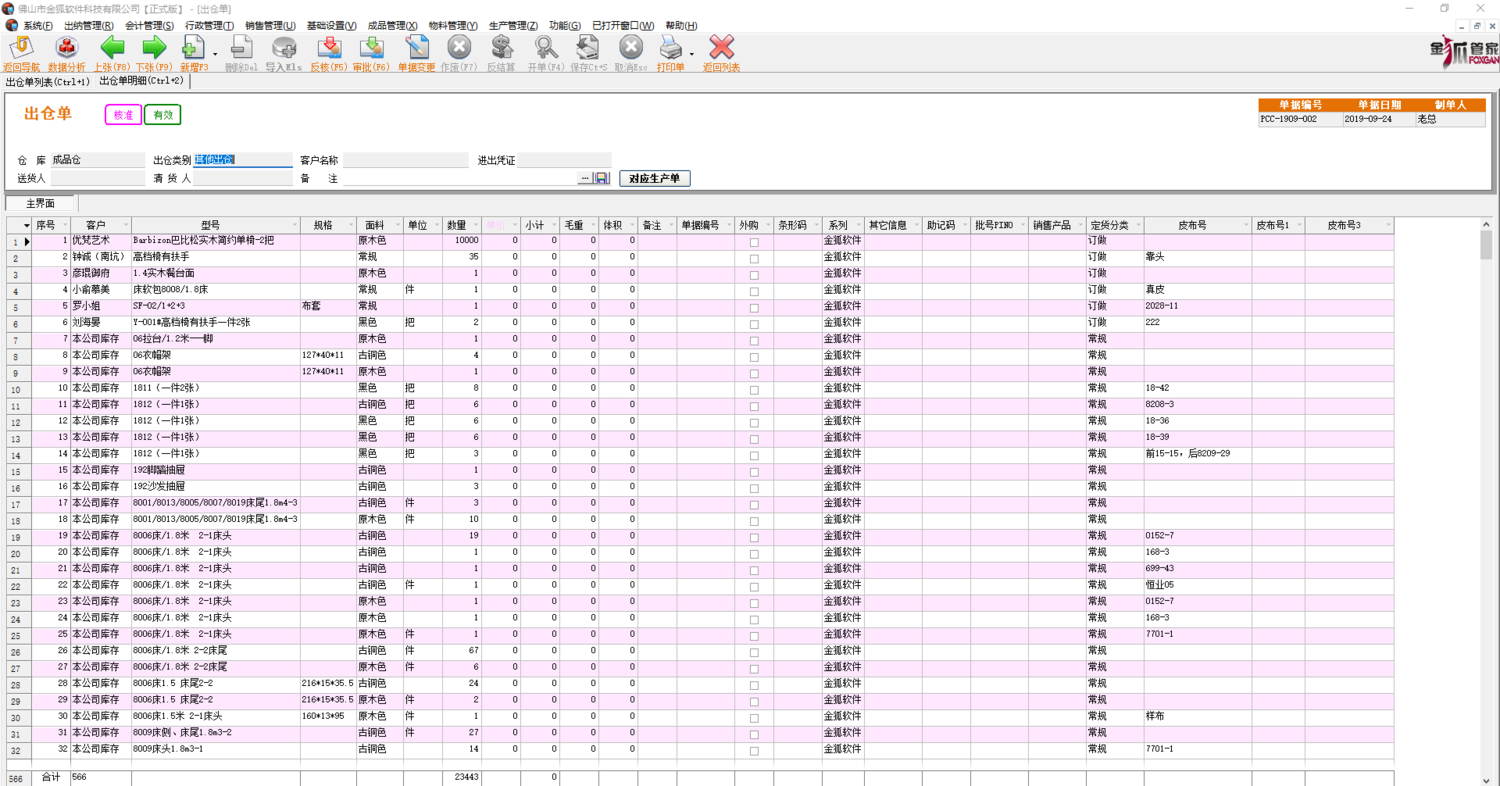Switch to 出仓单列表(Ctrl+1) tab

click(47, 82)
